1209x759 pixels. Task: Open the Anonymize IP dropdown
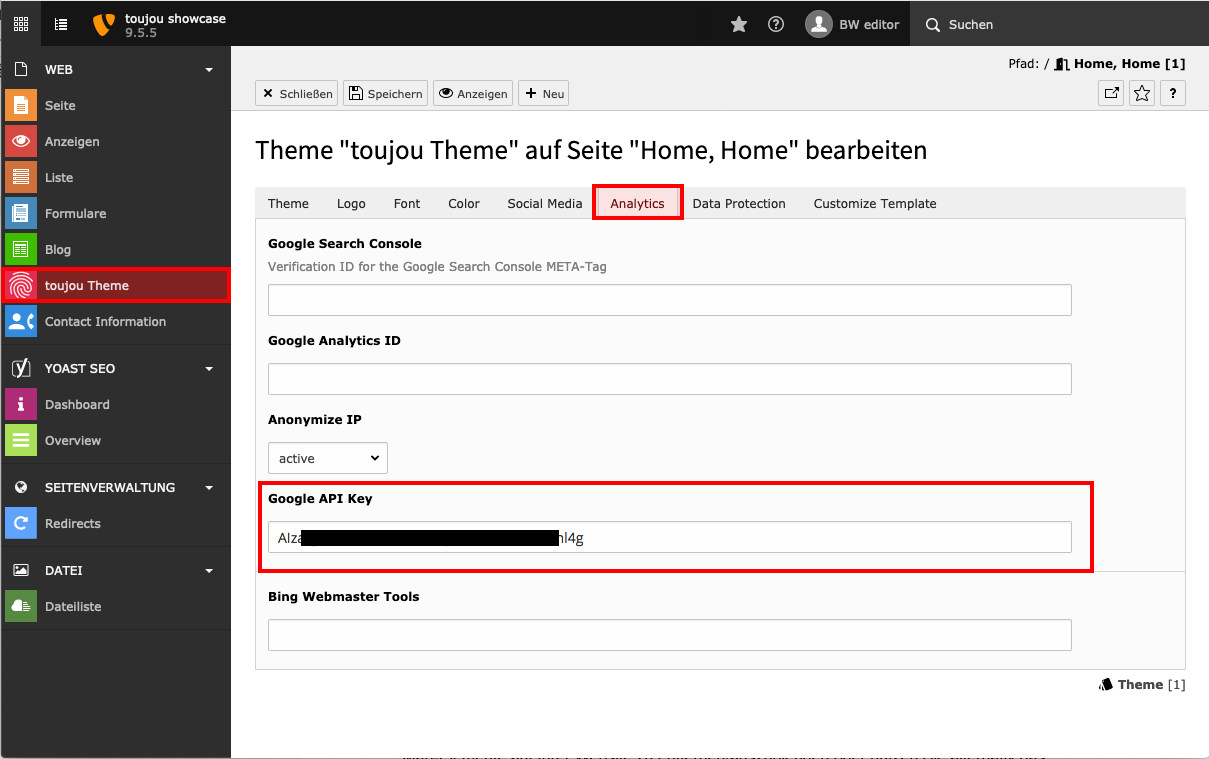(x=328, y=458)
